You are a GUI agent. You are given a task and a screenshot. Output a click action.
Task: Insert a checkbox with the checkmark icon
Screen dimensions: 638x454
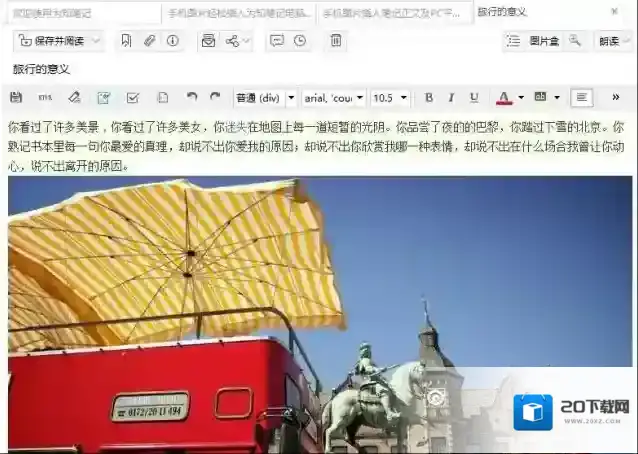(133, 98)
